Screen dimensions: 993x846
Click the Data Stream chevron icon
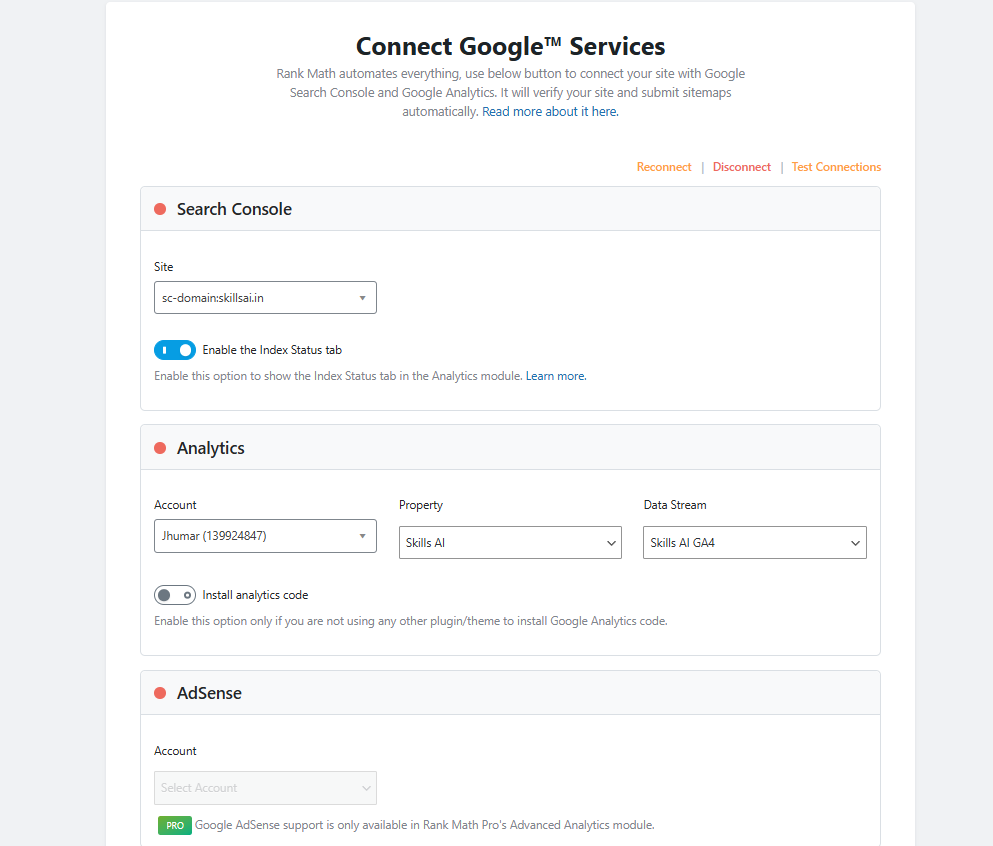pos(855,543)
